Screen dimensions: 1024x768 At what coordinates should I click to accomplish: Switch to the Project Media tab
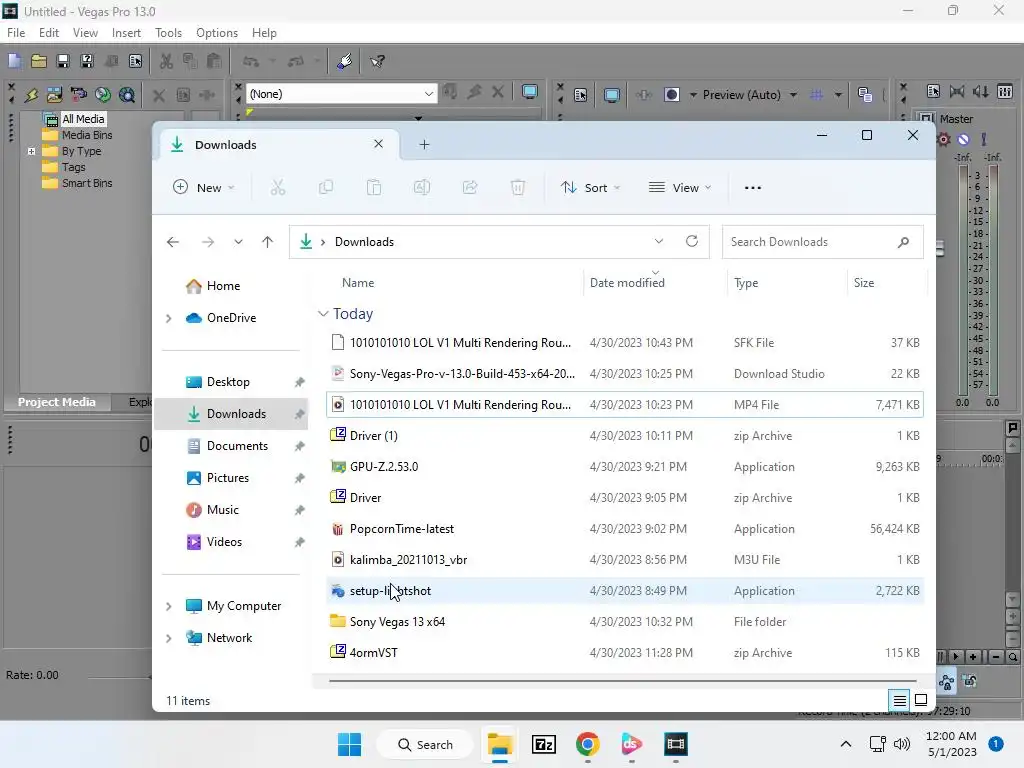[56, 402]
